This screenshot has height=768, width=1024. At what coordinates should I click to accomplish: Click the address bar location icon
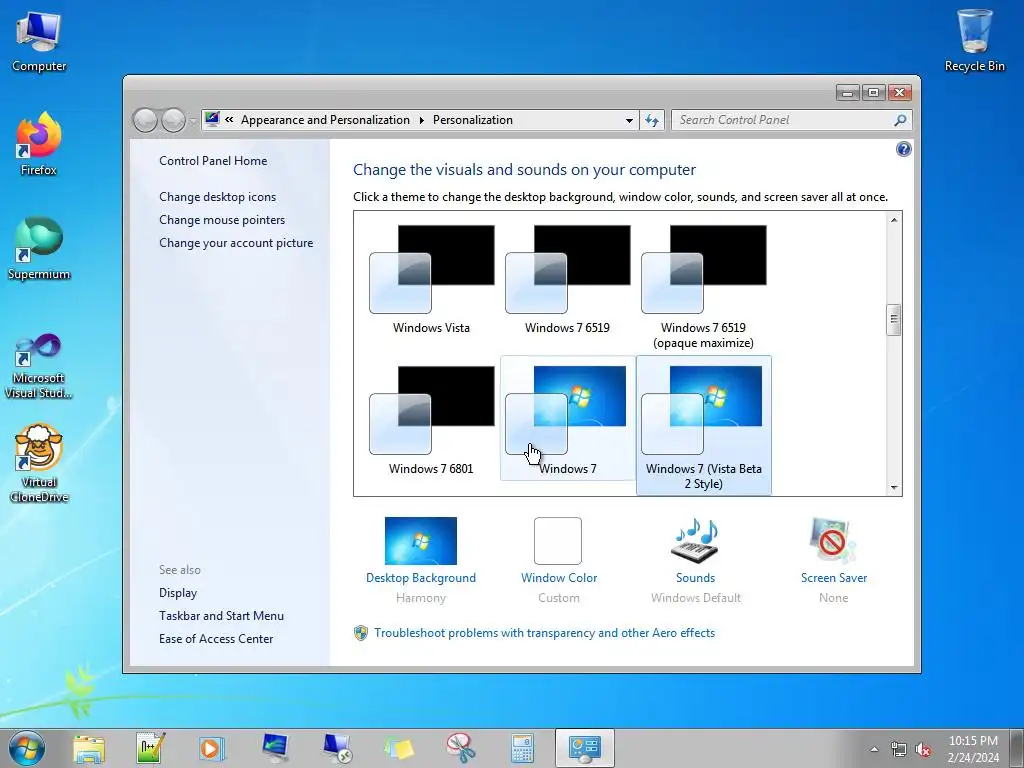point(212,120)
